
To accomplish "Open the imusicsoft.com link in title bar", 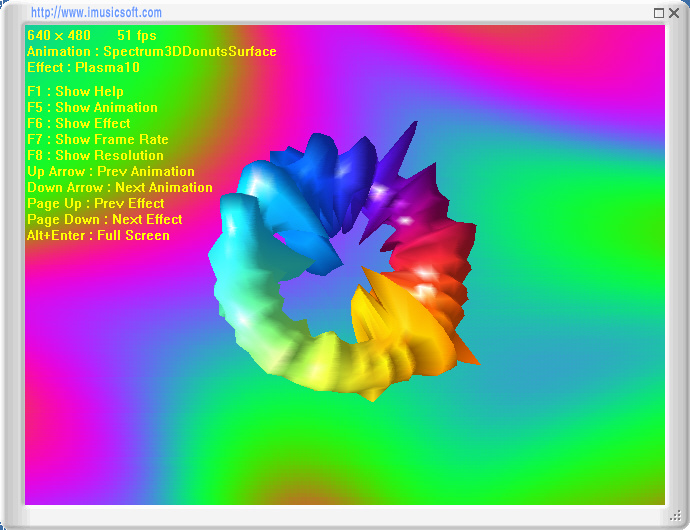I will pos(96,12).
